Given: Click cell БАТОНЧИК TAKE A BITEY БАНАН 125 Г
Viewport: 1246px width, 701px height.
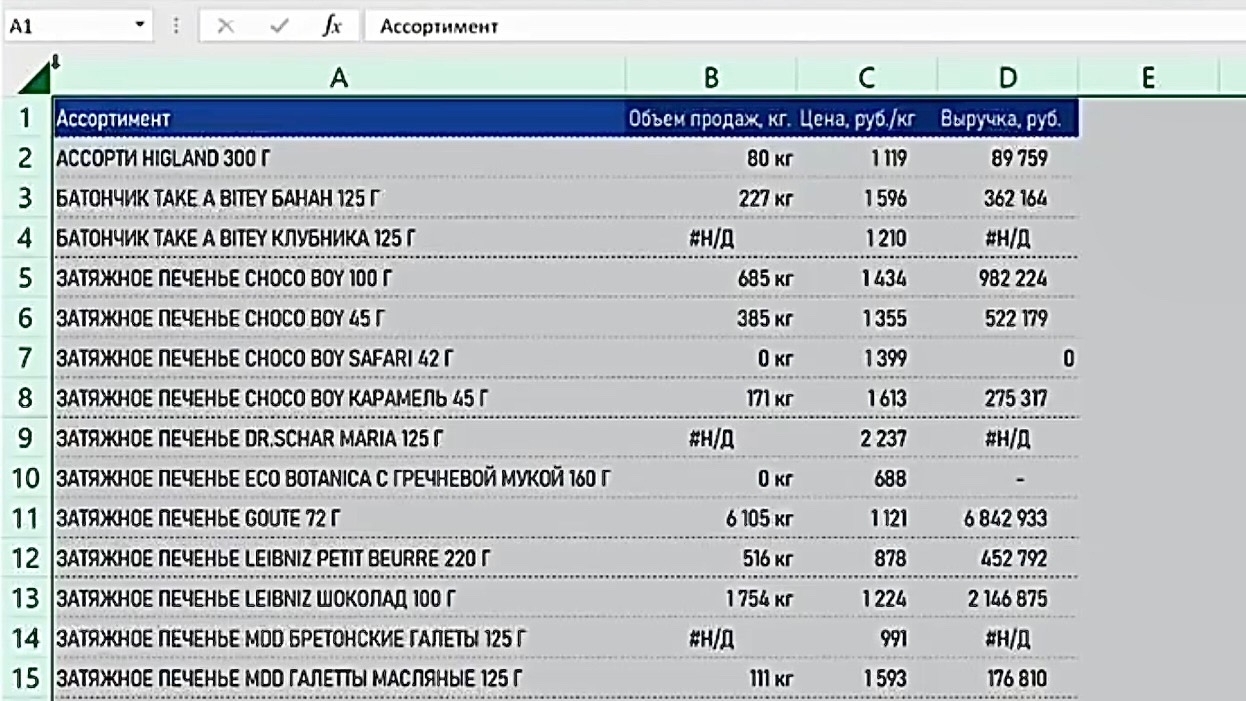Looking at the screenshot, I should point(339,198).
